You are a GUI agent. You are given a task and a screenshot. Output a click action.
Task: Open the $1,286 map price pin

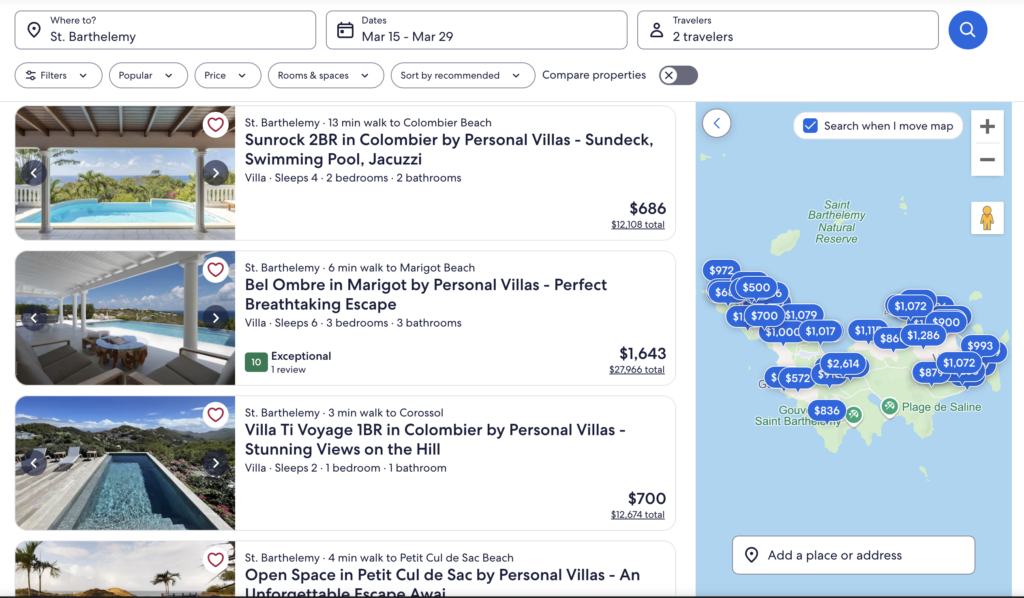point(923,336)
